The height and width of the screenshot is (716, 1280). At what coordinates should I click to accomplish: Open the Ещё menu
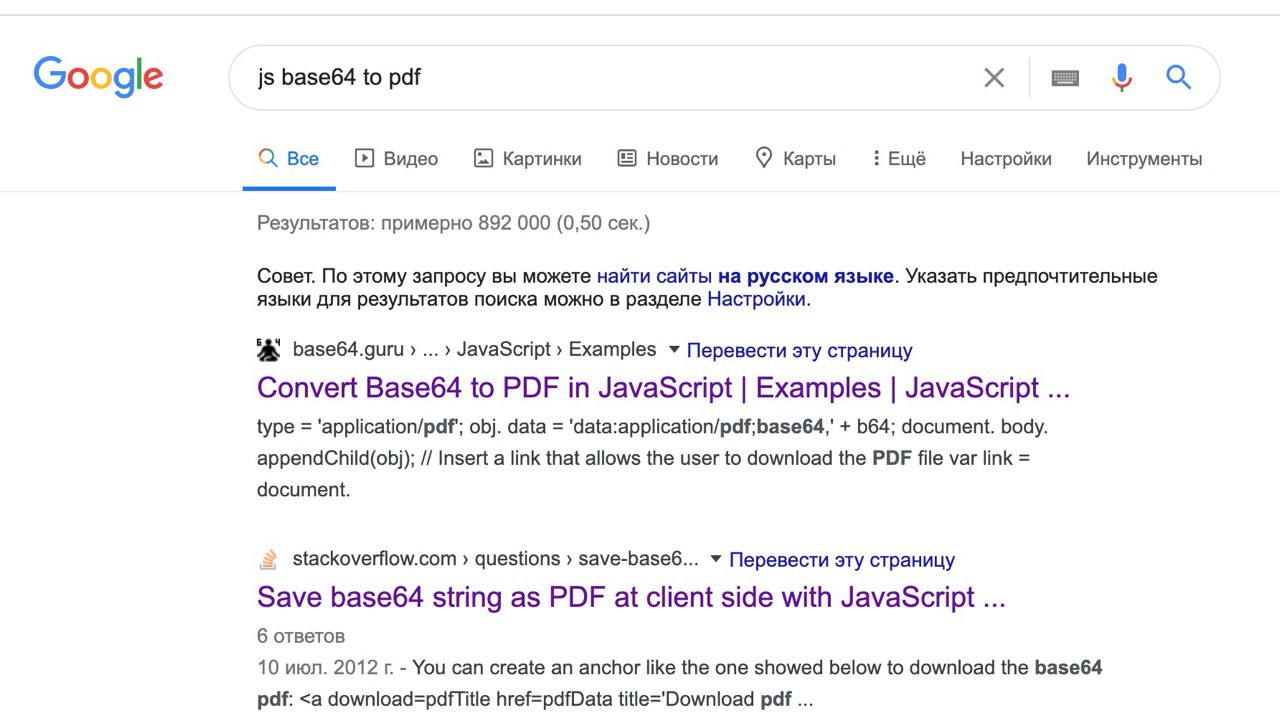point(899,159)
